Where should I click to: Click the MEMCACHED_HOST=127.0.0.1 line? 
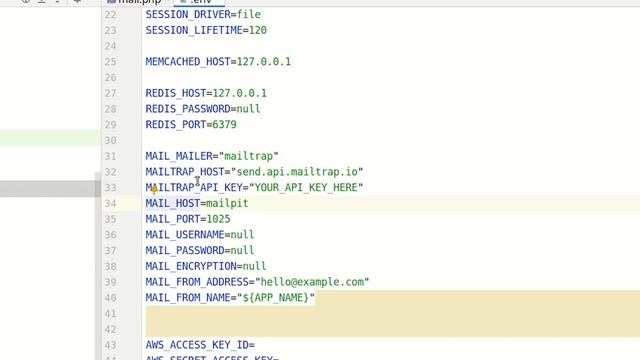coord(218,62)
